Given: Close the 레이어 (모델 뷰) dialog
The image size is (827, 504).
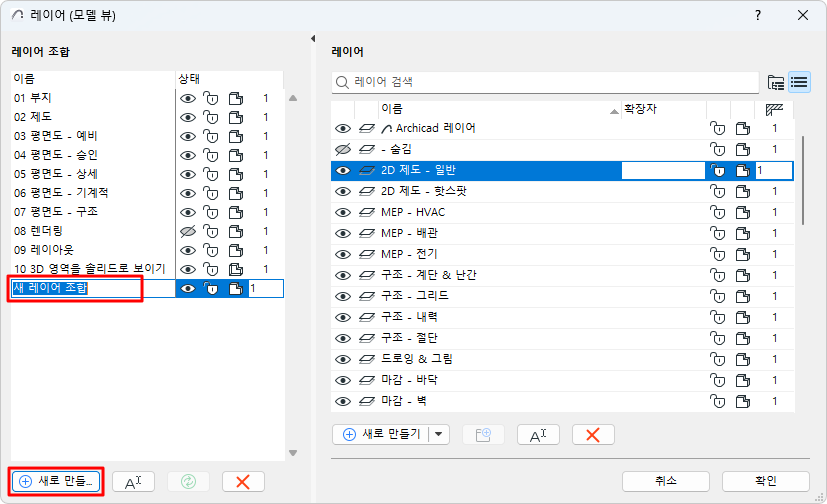Looking at the screenshot, I should click(803, 15).
